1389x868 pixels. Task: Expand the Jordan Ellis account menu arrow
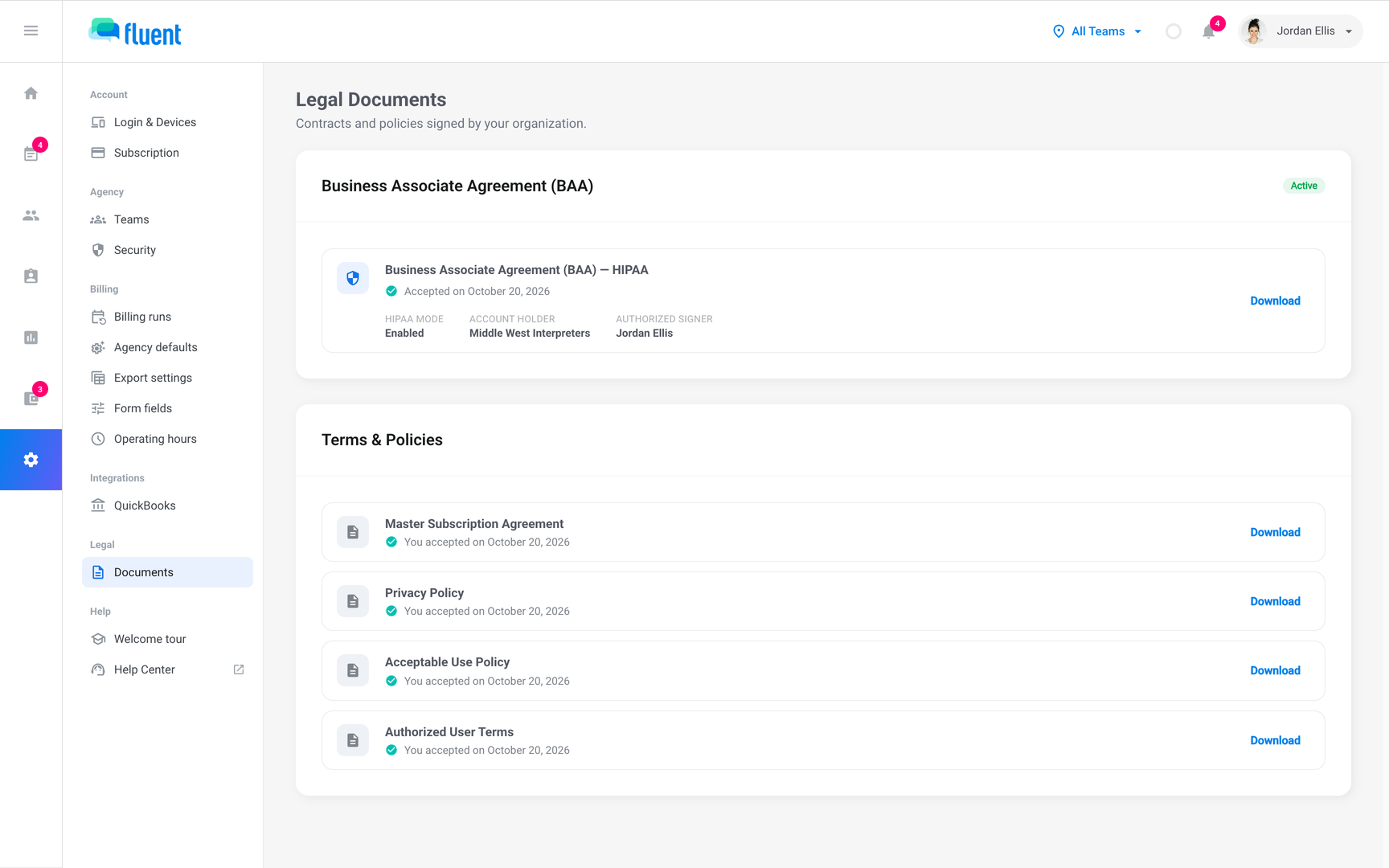[x=1349, y=31]
